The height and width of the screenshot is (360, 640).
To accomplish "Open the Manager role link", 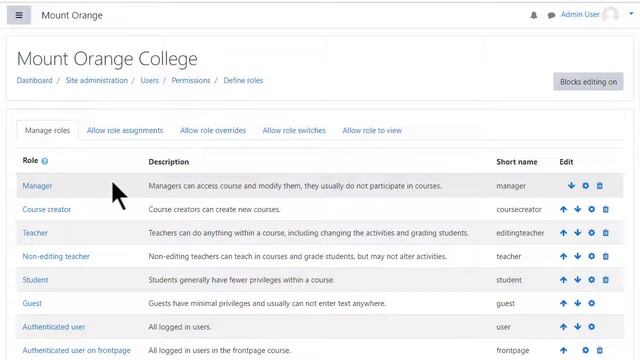I will (37, 186).
